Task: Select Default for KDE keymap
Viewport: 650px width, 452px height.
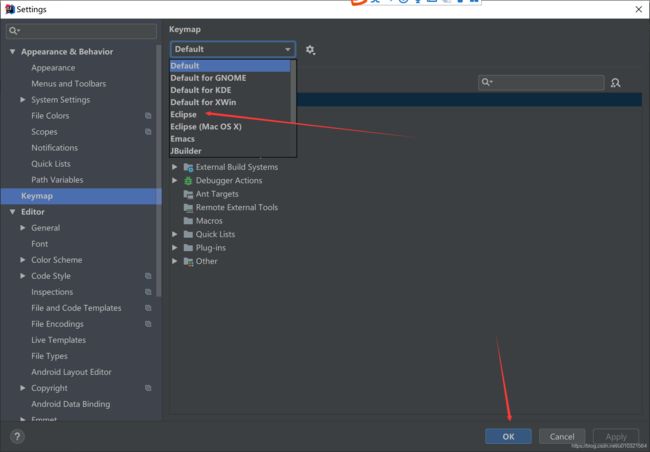Action: point(230,90)
